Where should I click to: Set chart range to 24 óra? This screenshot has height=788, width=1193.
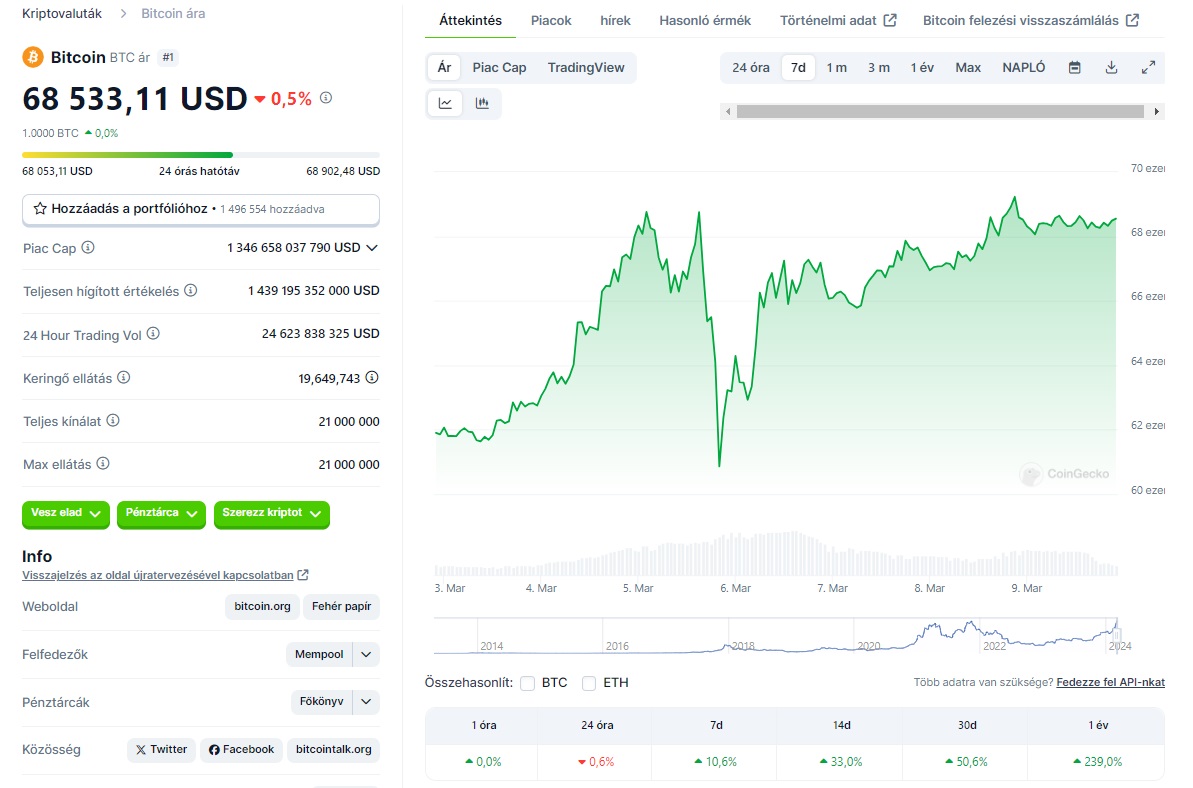point(751,68)
